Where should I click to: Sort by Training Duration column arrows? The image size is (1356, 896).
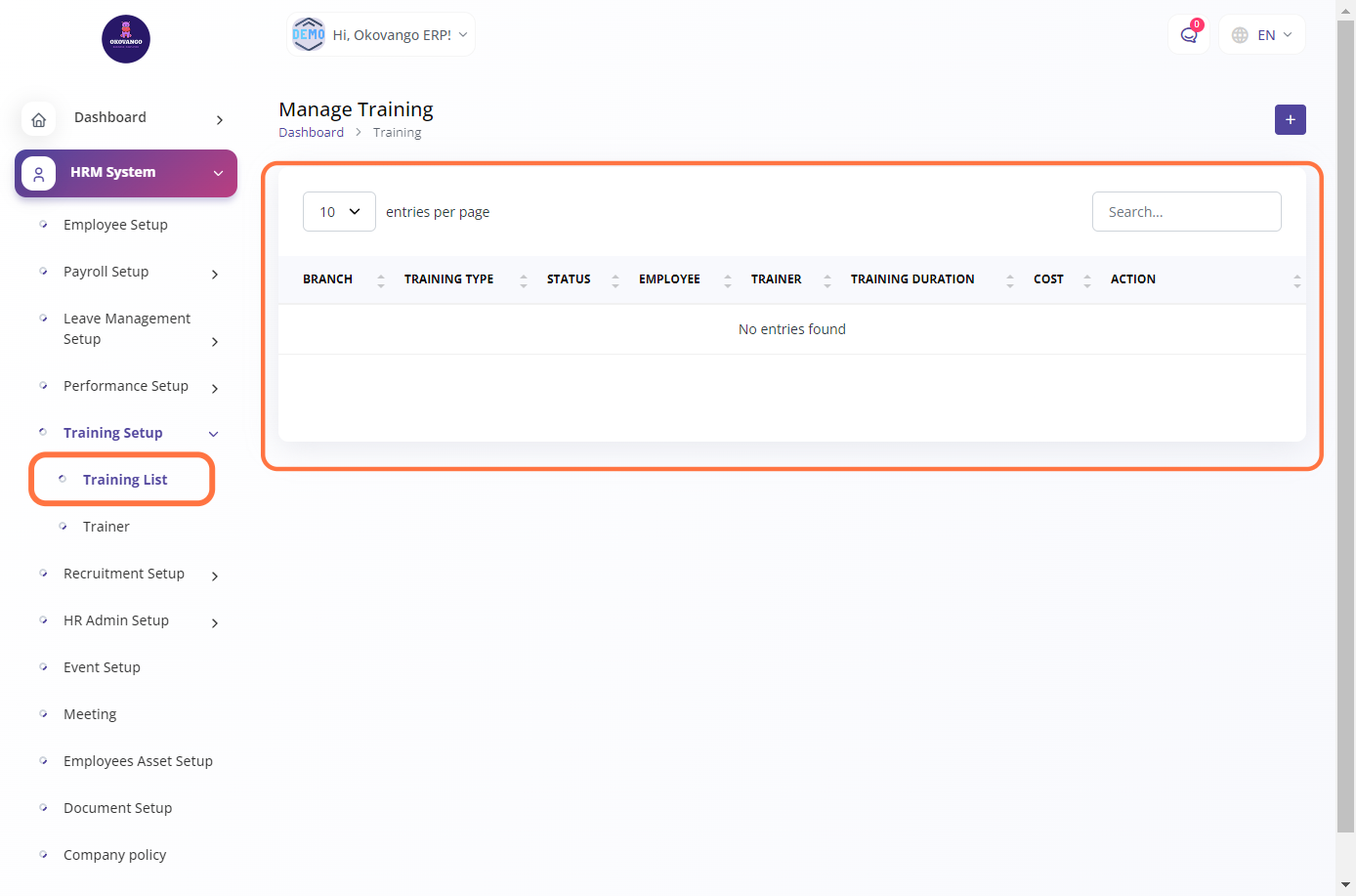1009,280
